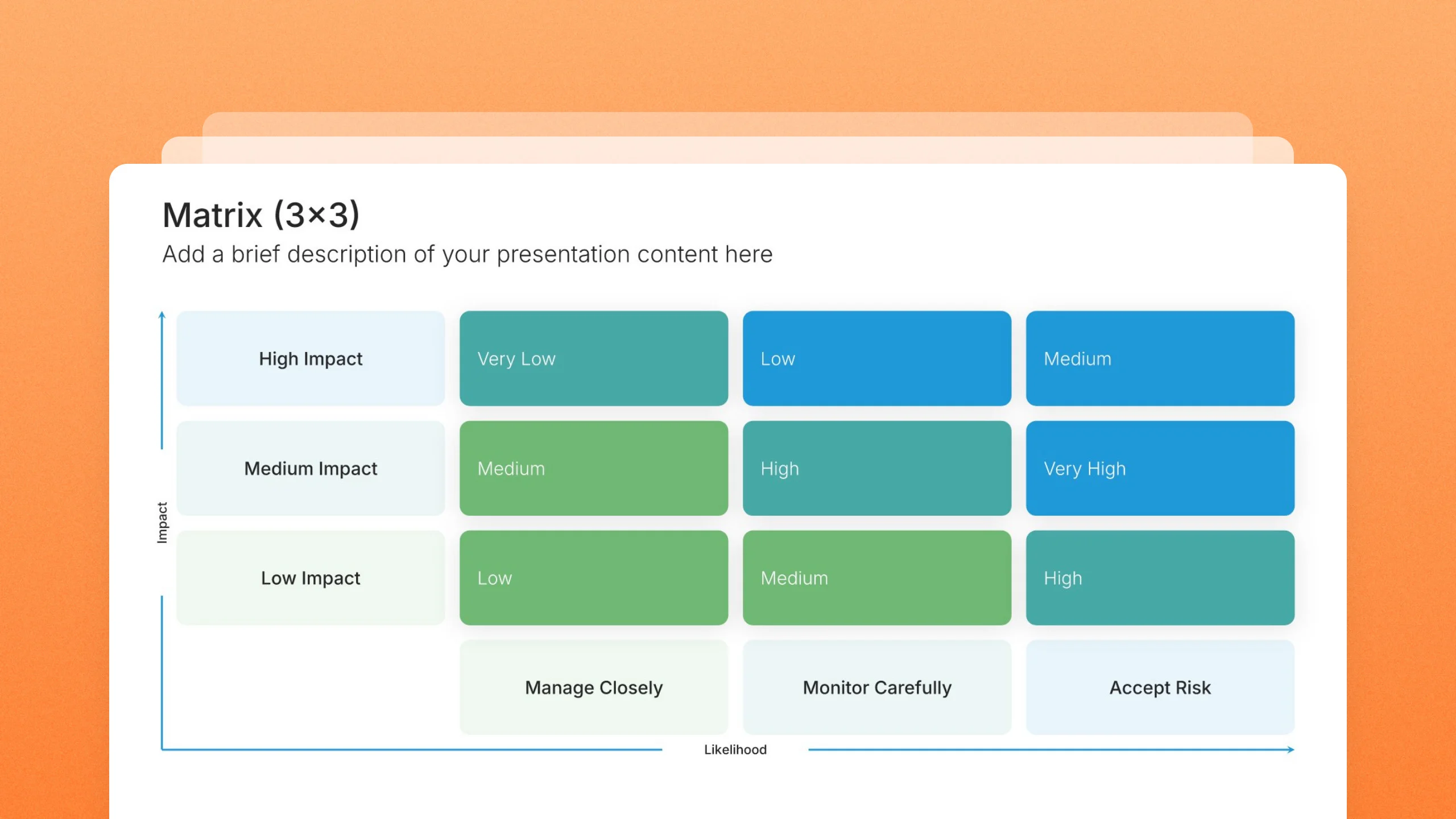Select the 'Accept Risk' column label

click(x=1160, y=688)
